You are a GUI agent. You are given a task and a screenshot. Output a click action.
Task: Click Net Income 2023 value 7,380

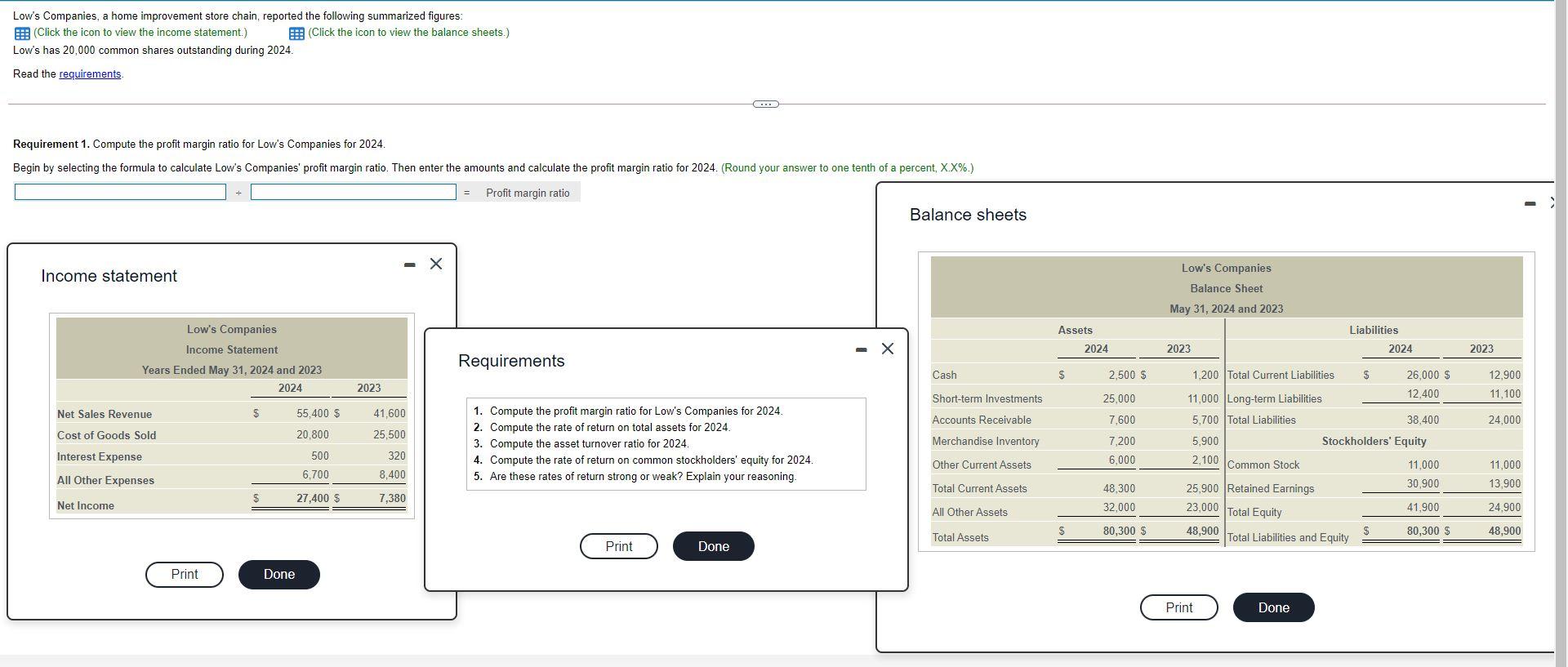392,499
